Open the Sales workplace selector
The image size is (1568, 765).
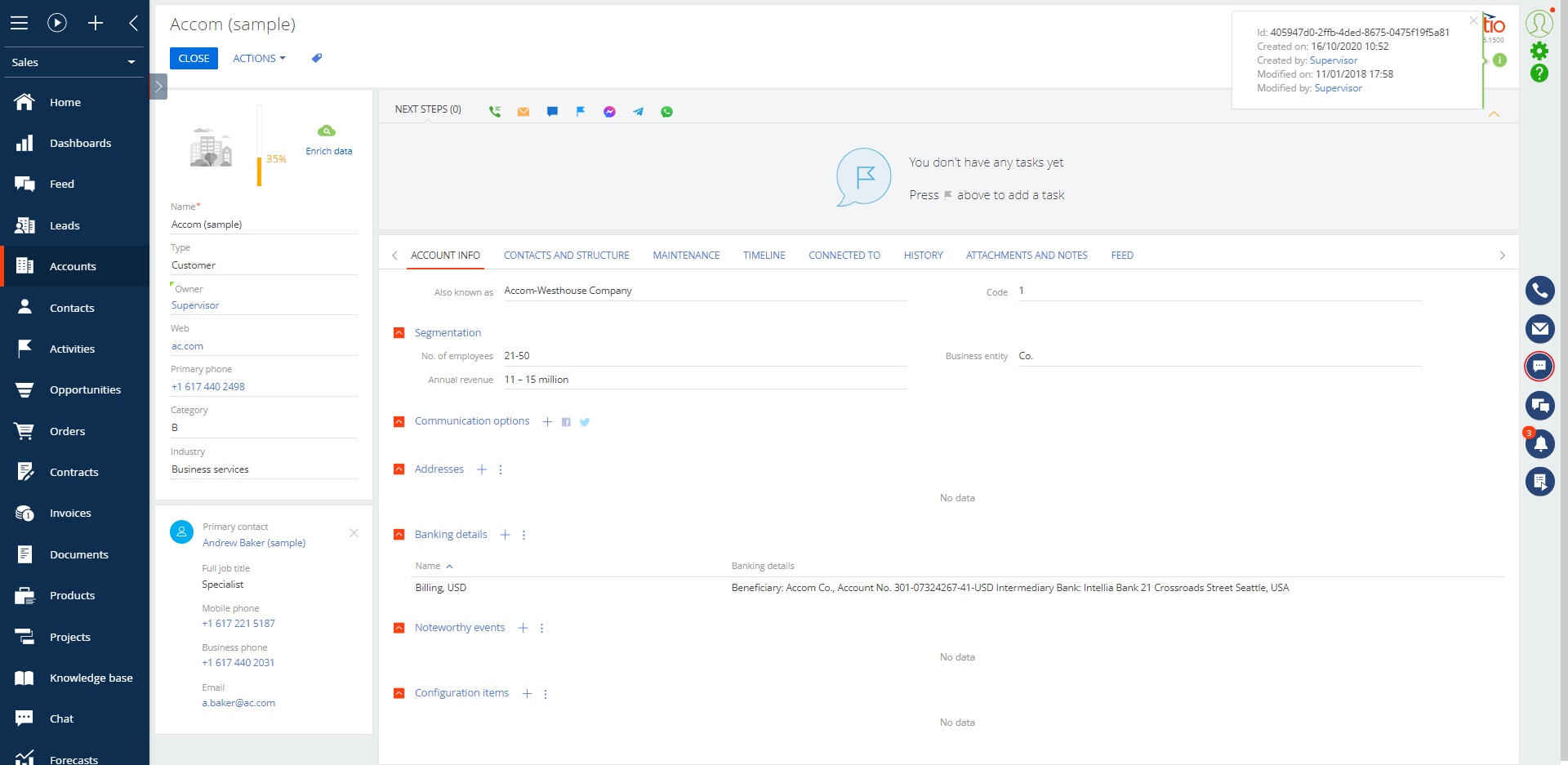tap(73, 62)
